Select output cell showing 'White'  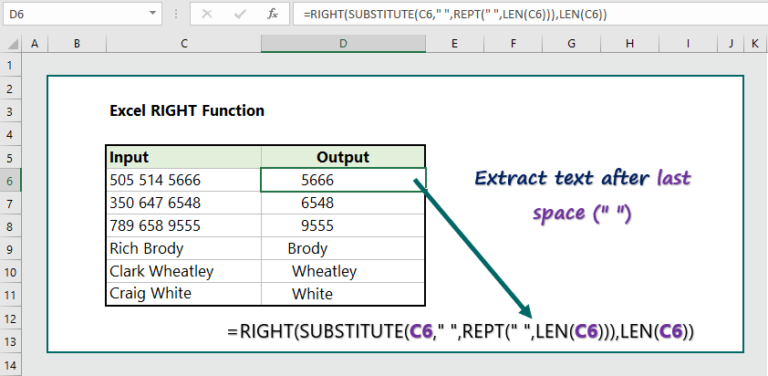tap(343, 295)
